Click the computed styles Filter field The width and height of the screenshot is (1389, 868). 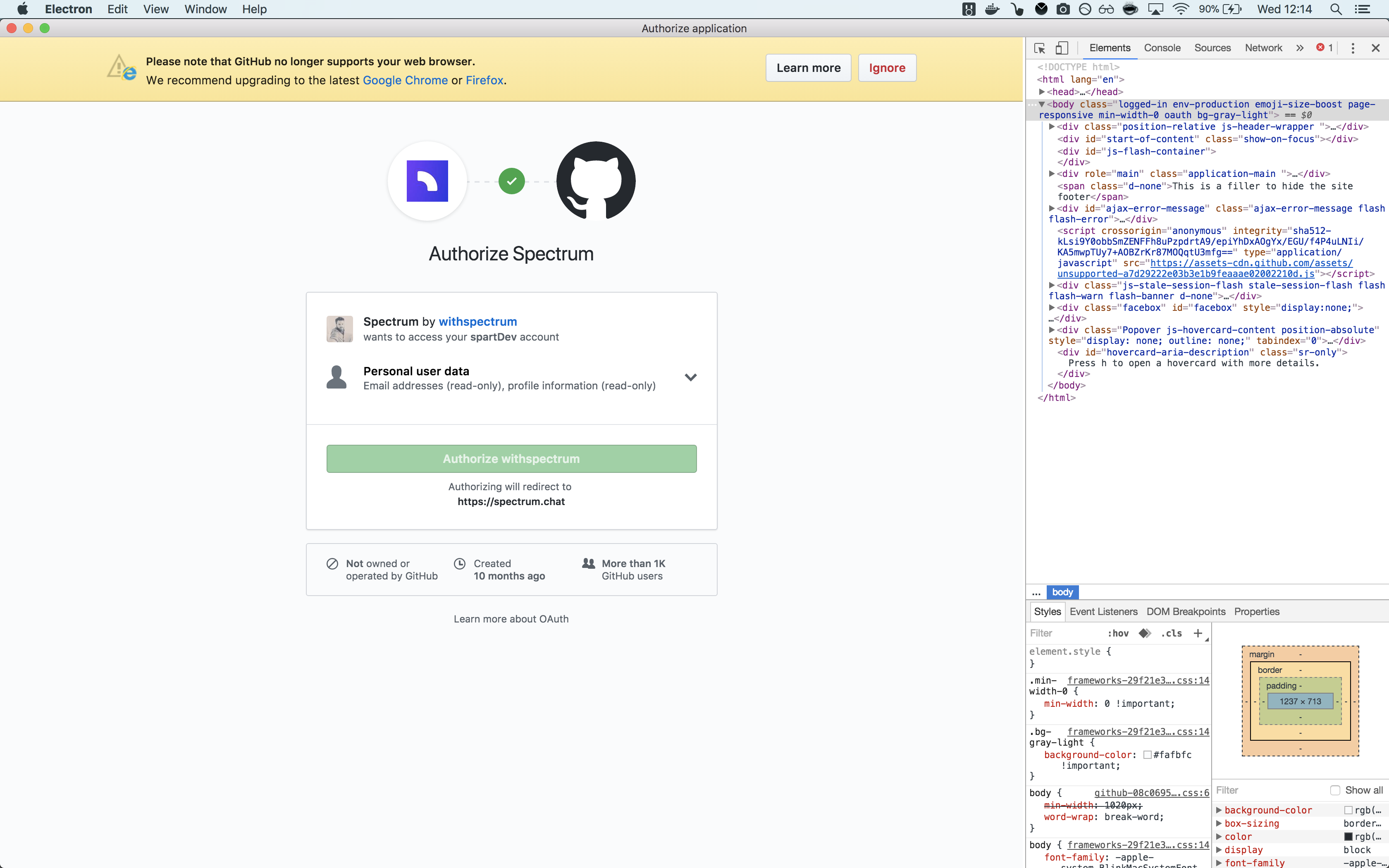[1270, 790]
